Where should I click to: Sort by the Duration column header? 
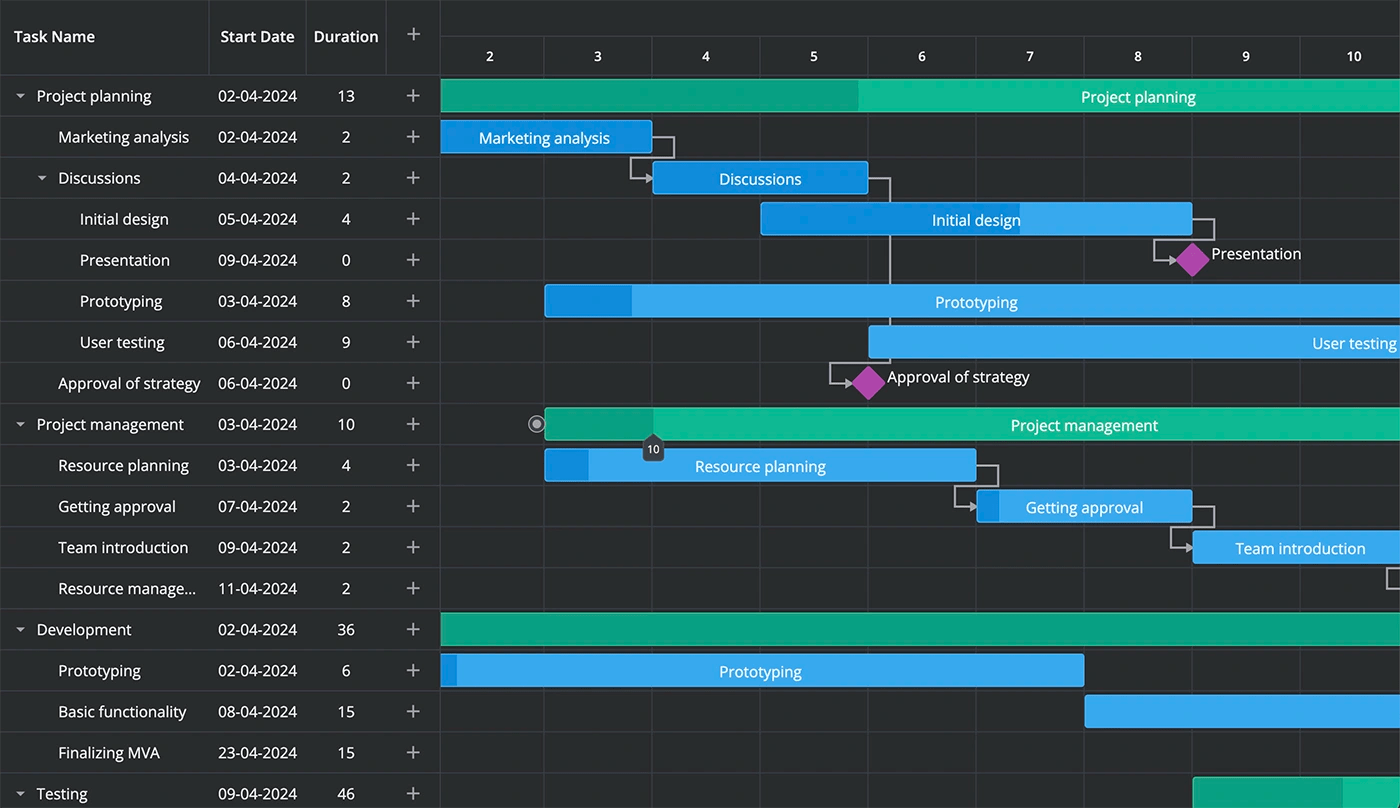click(x=346, y=37)
